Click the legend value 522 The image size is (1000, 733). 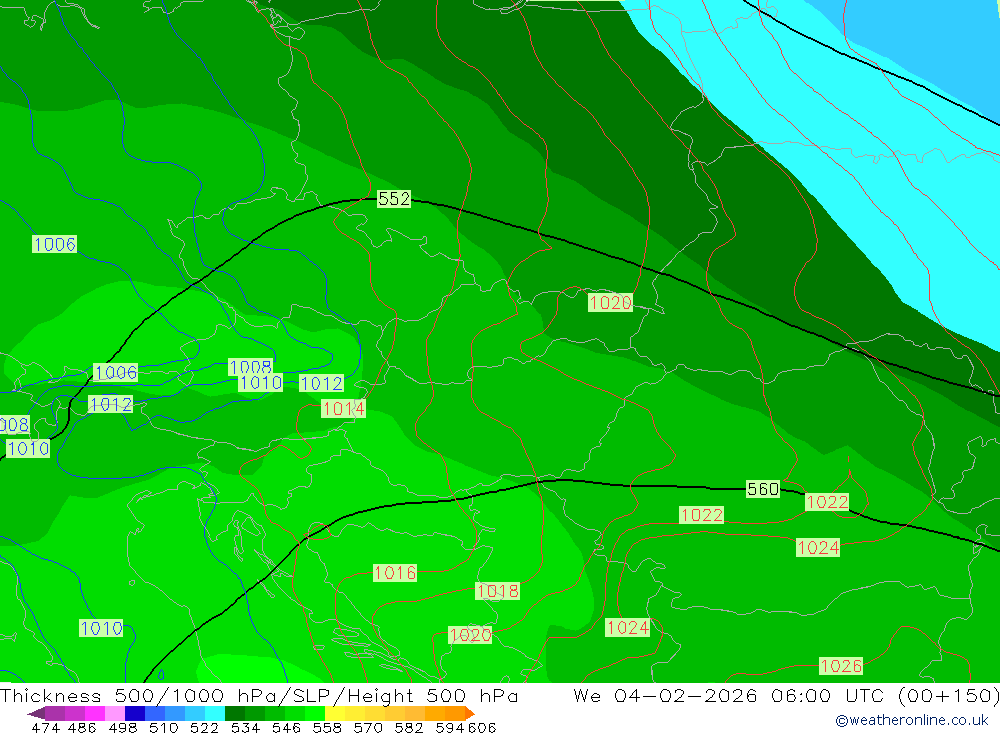pos(205,728)
